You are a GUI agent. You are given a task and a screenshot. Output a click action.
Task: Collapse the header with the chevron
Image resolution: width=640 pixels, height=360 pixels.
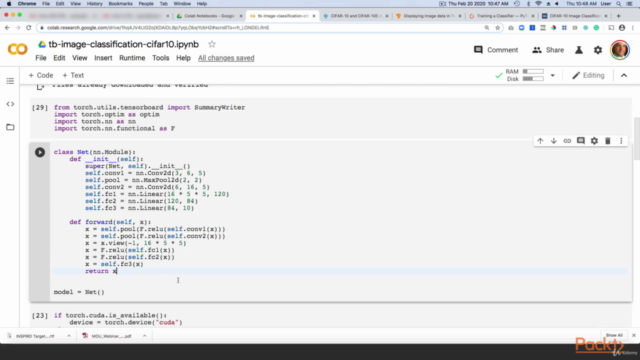624,76
